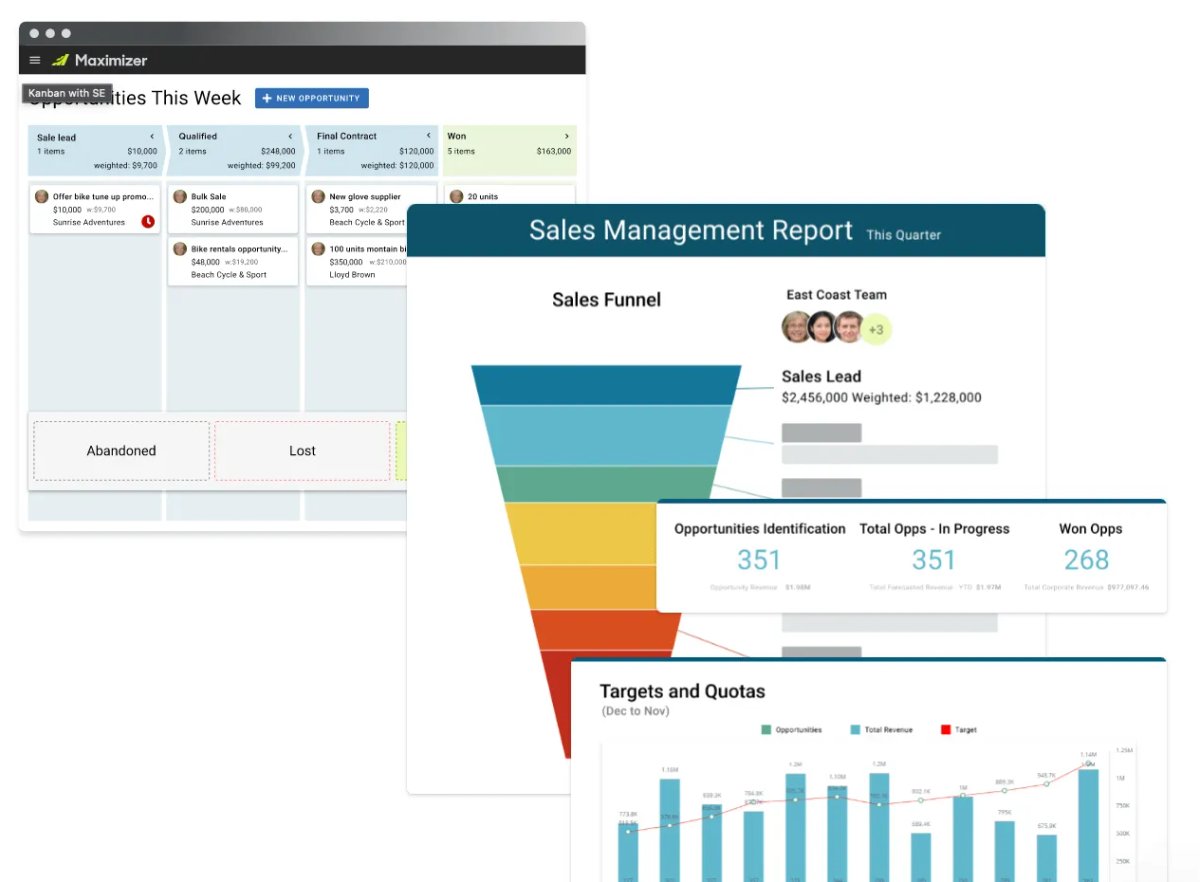
Task: Toggle the Total Revenue legend swatch
Action: (855, 730)
